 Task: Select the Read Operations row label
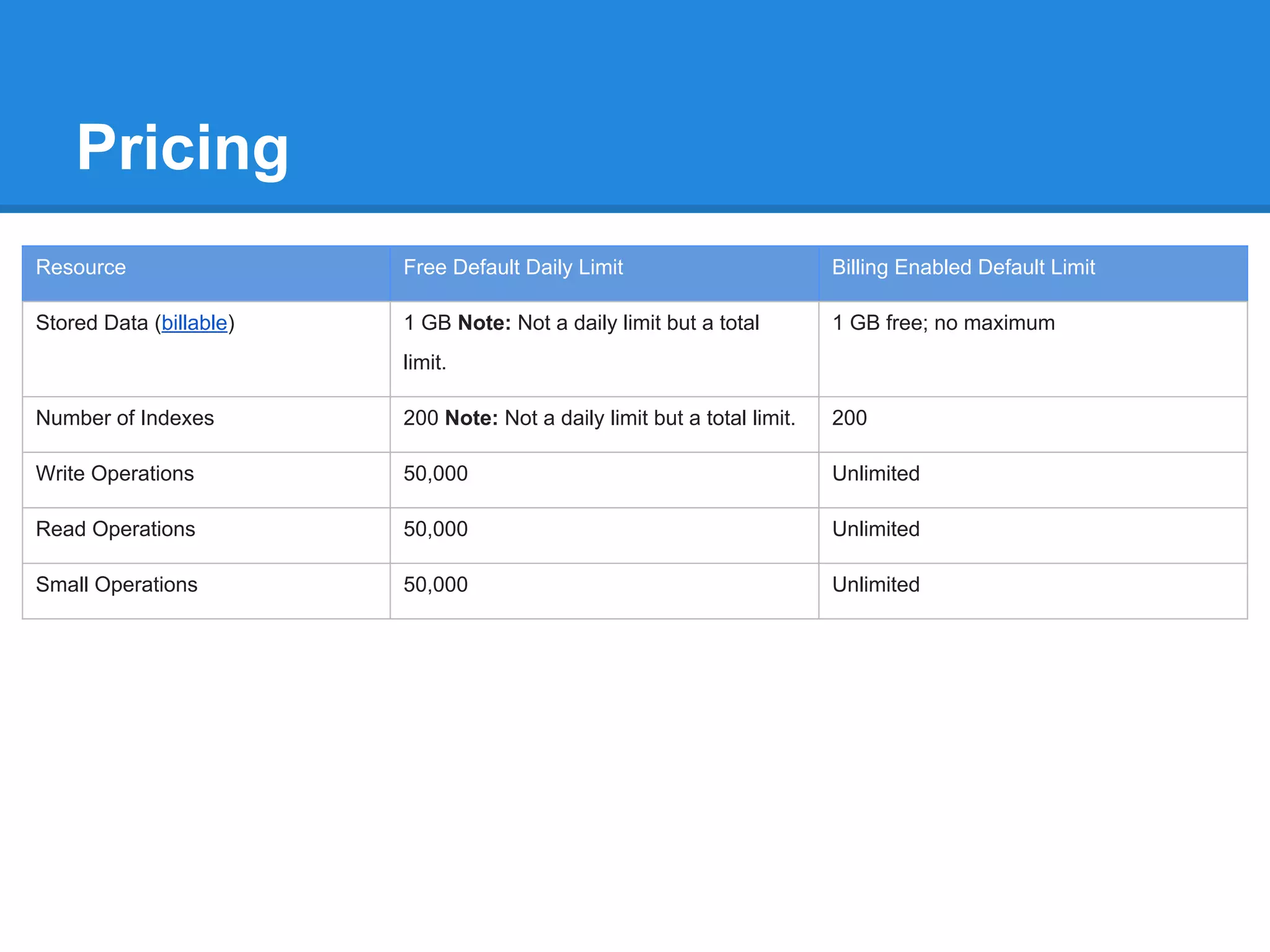click(116, 529)
